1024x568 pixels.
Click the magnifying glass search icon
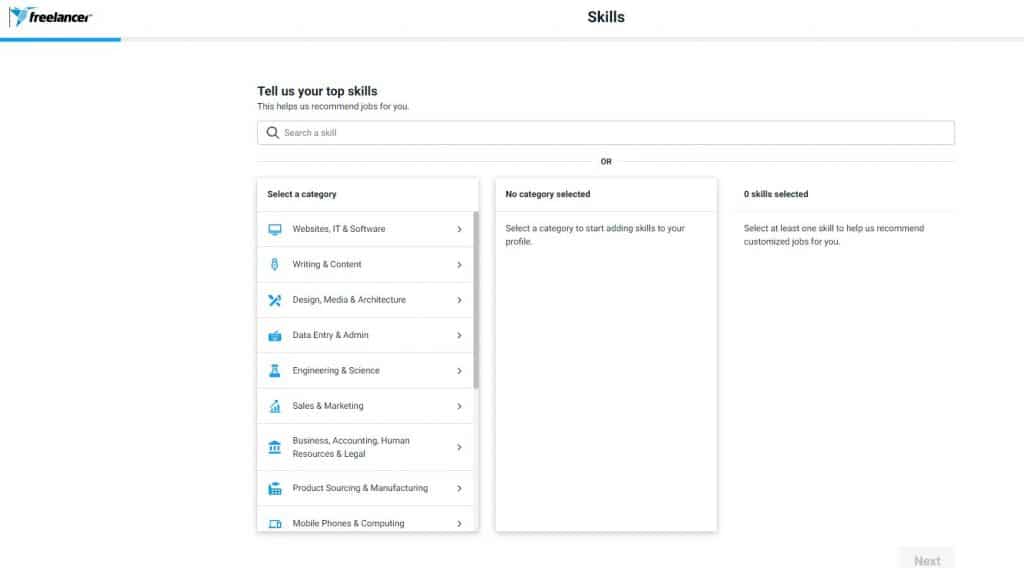(272, 133)
